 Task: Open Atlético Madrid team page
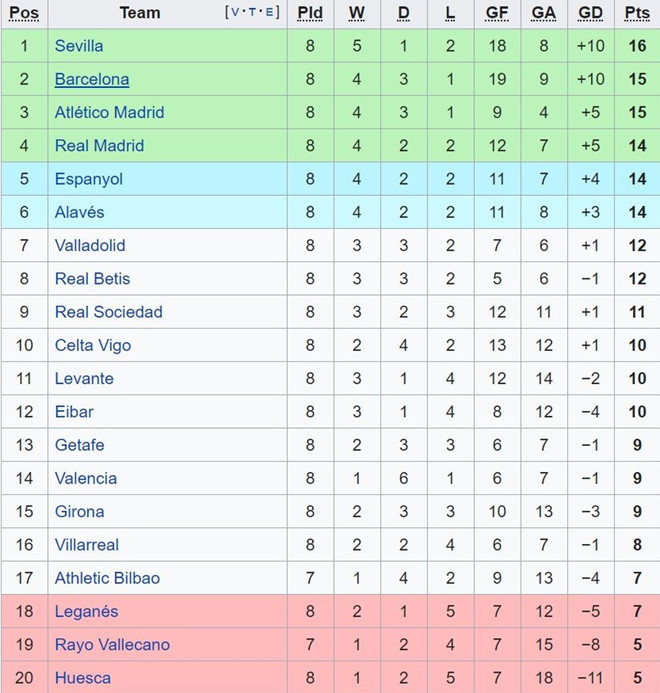tap(109, 112)
